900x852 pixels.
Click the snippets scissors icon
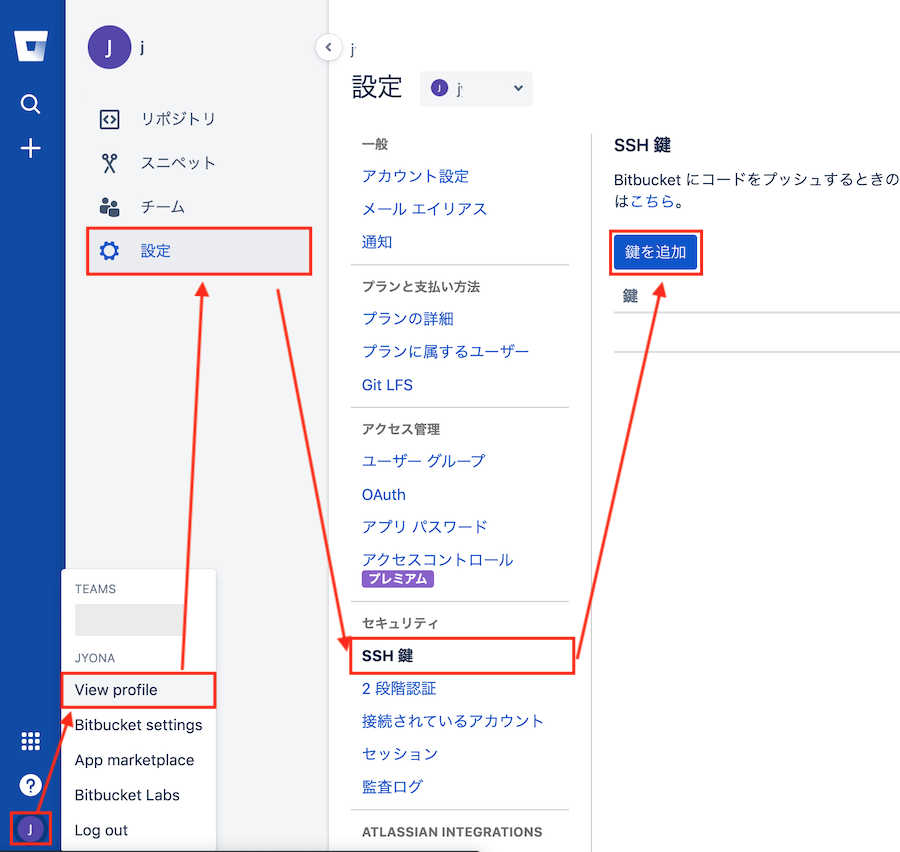click(x=109, y=163)
